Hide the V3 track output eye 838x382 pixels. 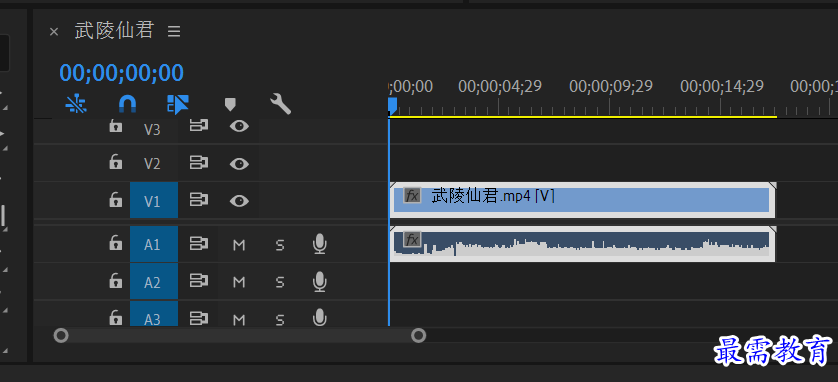(x=239, y=126)
